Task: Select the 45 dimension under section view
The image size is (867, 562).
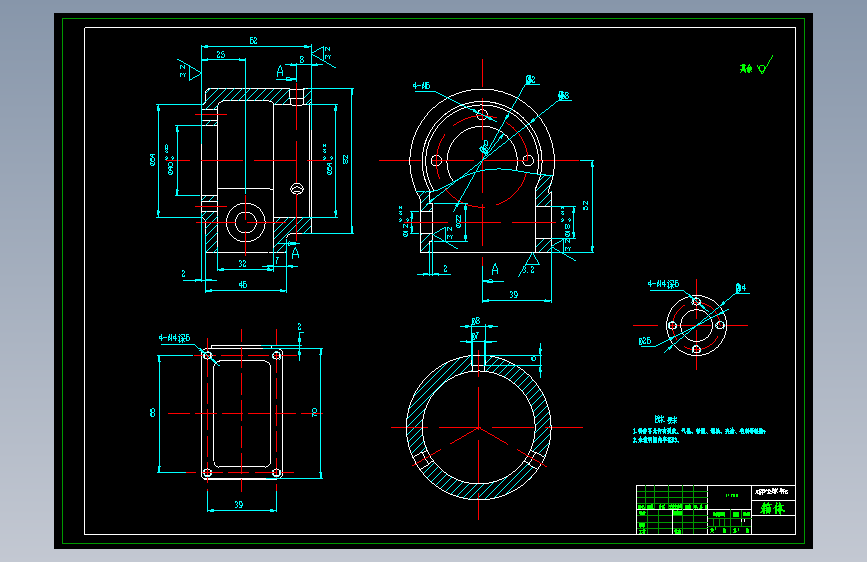Action: [243, 285]
